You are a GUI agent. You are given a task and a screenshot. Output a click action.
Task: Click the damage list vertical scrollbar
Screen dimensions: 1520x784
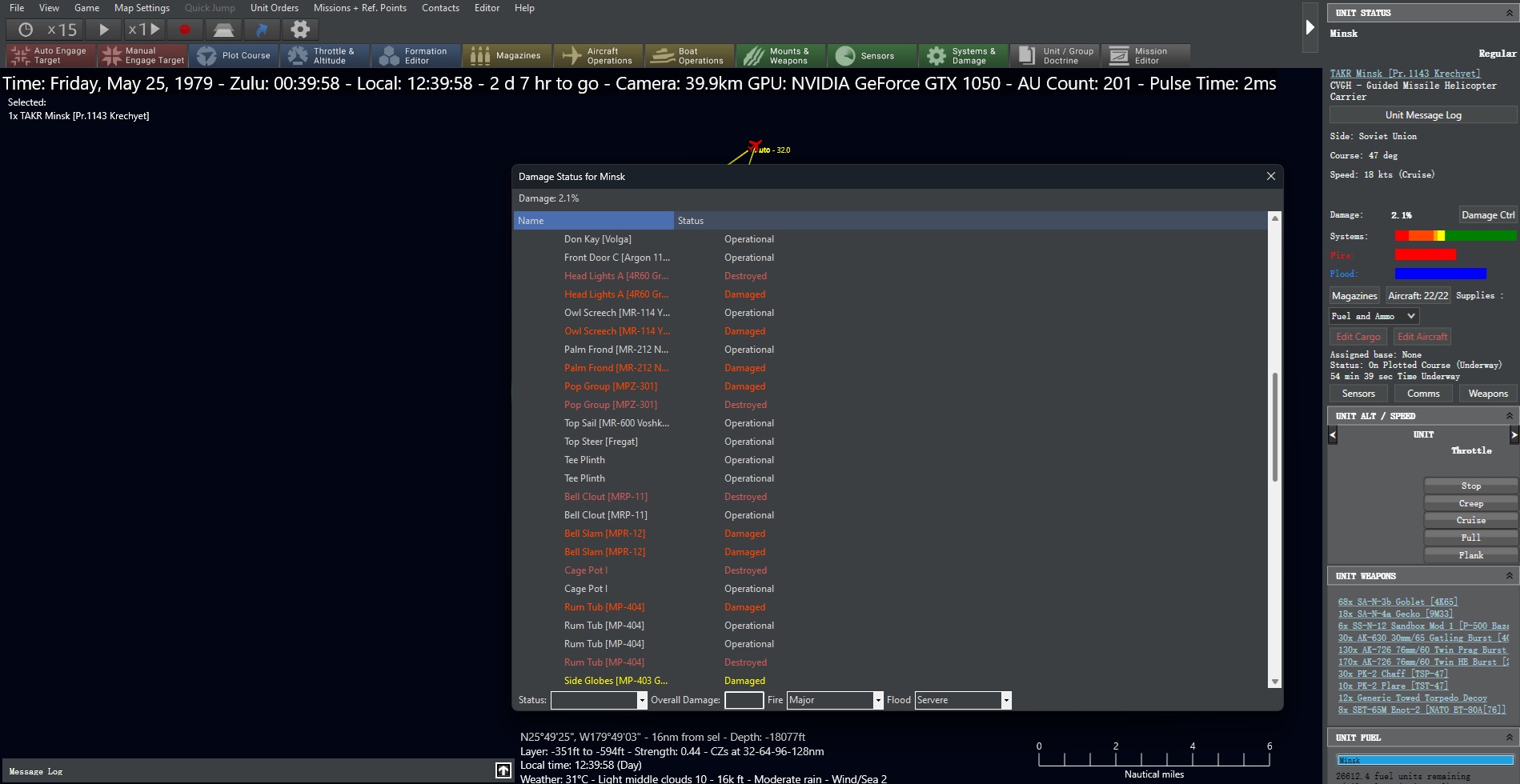click(x=1274, y=427)
